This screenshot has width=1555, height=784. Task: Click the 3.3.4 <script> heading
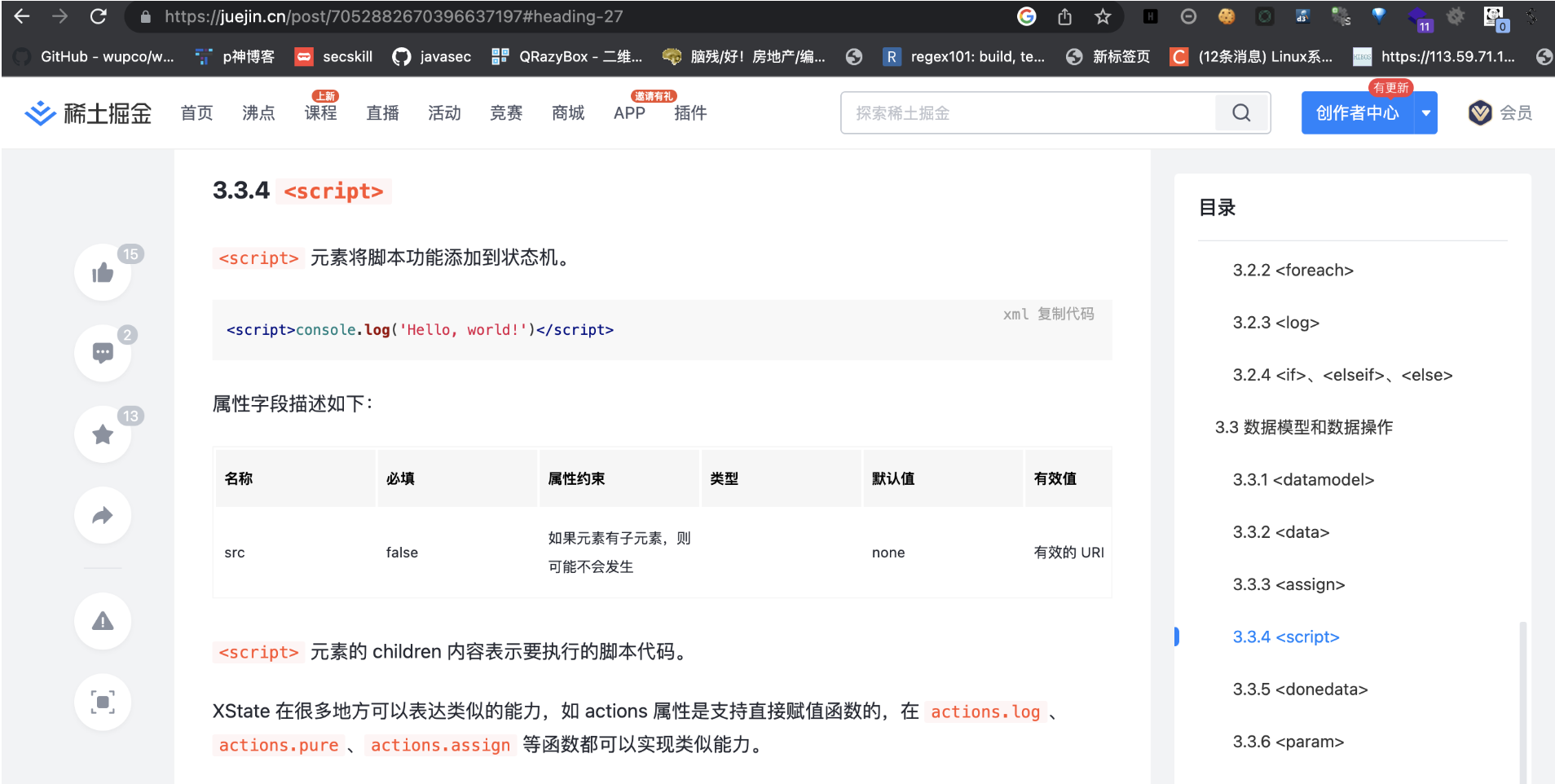302,191
